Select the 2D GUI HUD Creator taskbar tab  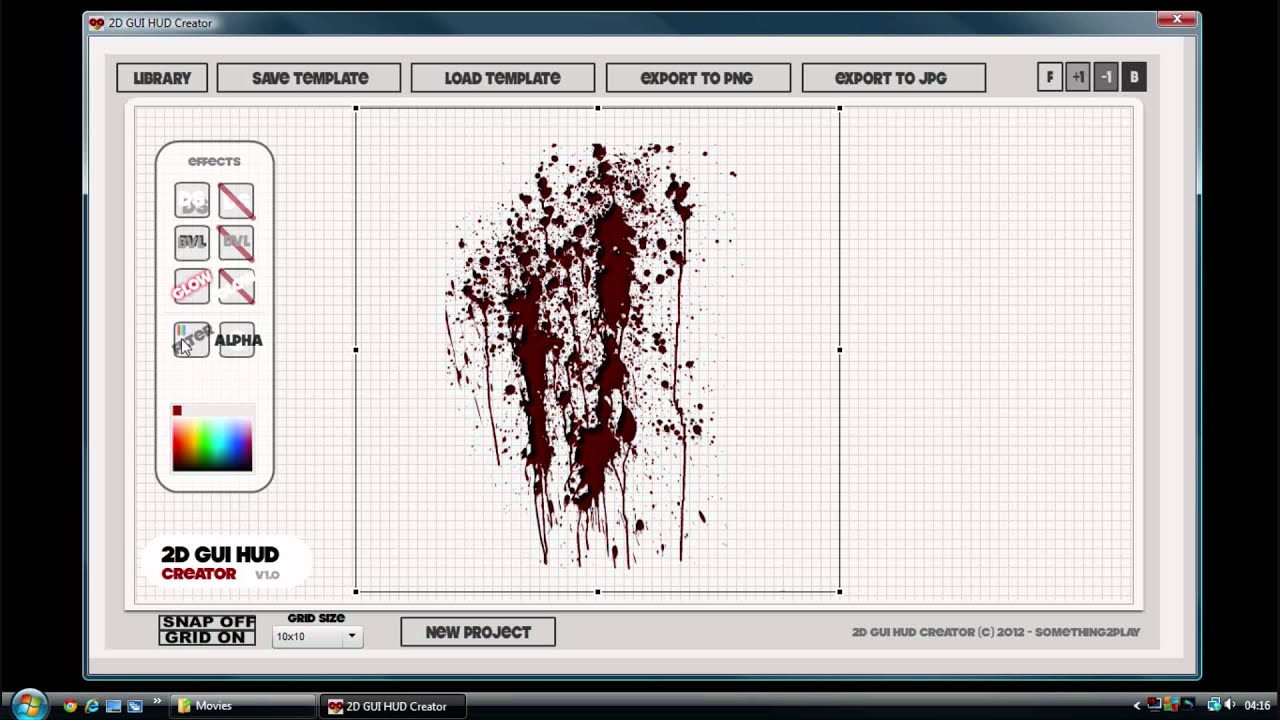[392, 705]
